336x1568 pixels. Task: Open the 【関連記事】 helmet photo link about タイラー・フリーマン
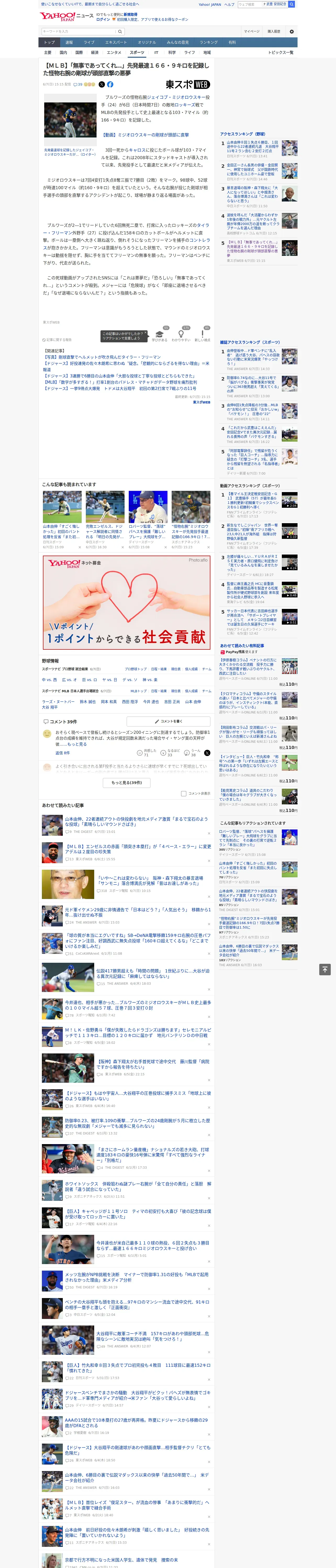pyautogui.click(x=102, y=357)
